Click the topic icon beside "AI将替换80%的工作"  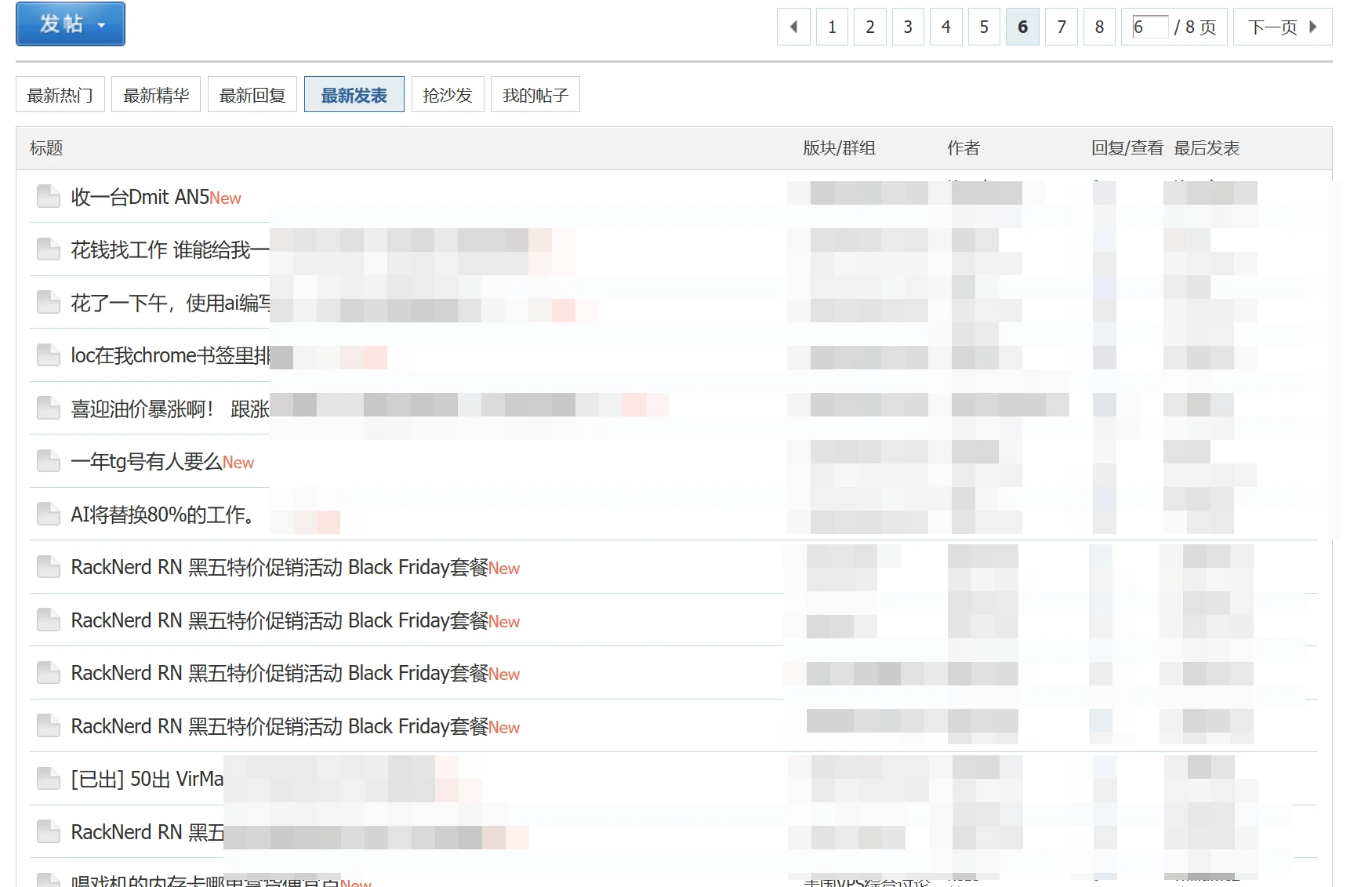pyautogui.click(x=47, y=514)
